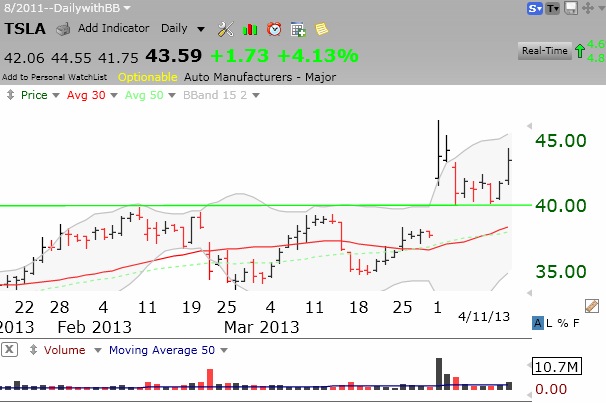Open the Daily timeframe dropdown
The image size is (606, 403).
[x=183, y=29]
